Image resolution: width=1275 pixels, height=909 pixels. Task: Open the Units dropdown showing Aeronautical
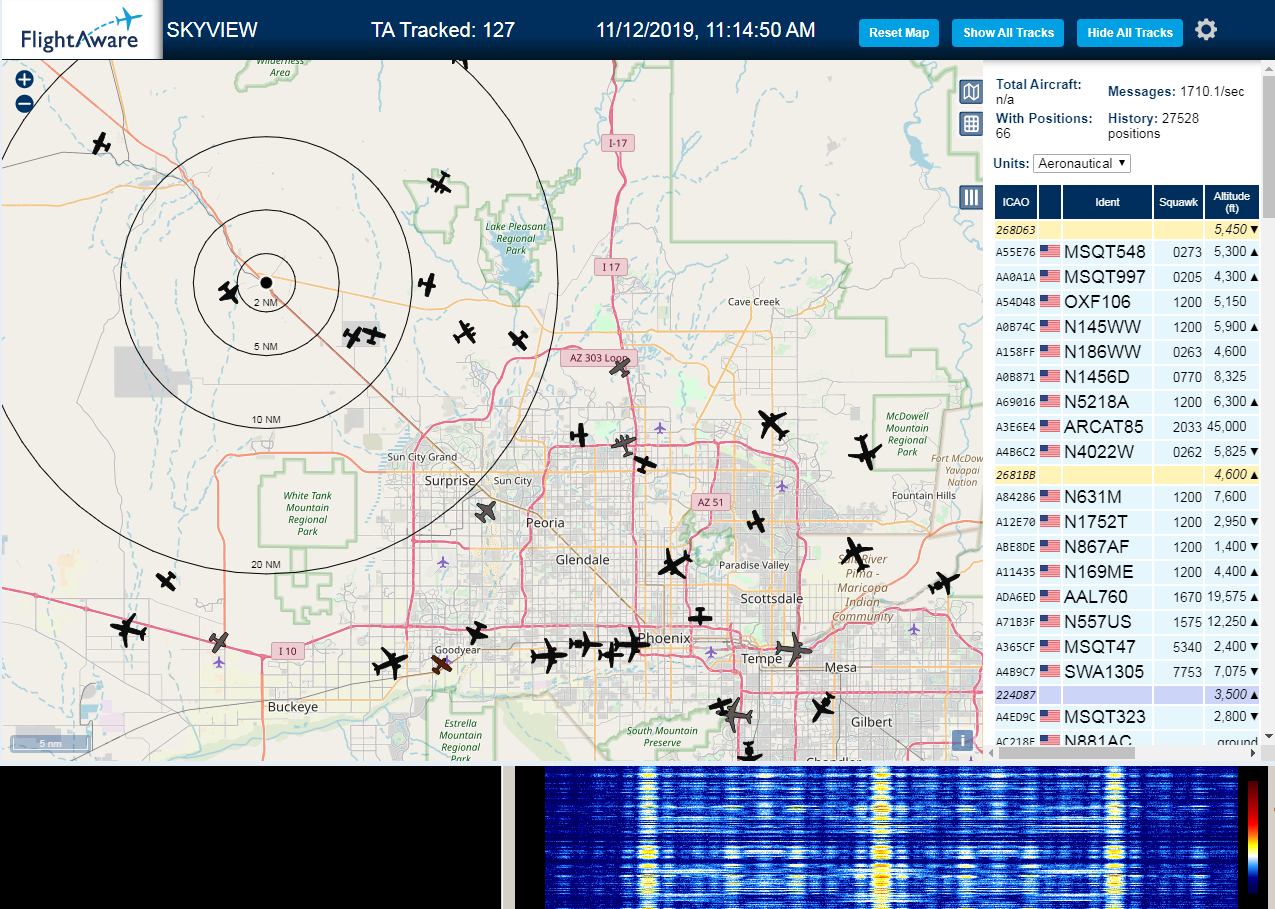click(x=1081, y=163)
